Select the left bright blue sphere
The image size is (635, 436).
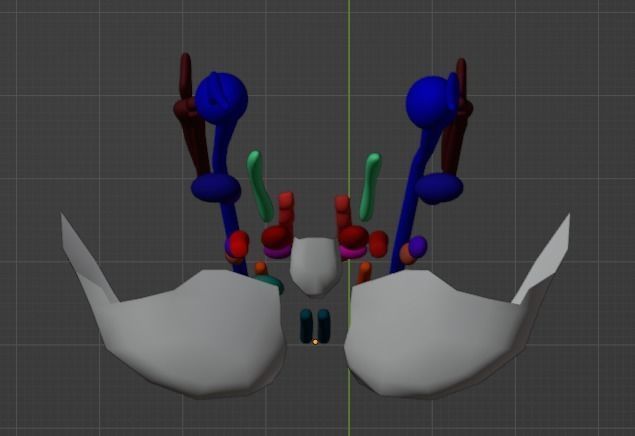[221, 99]
